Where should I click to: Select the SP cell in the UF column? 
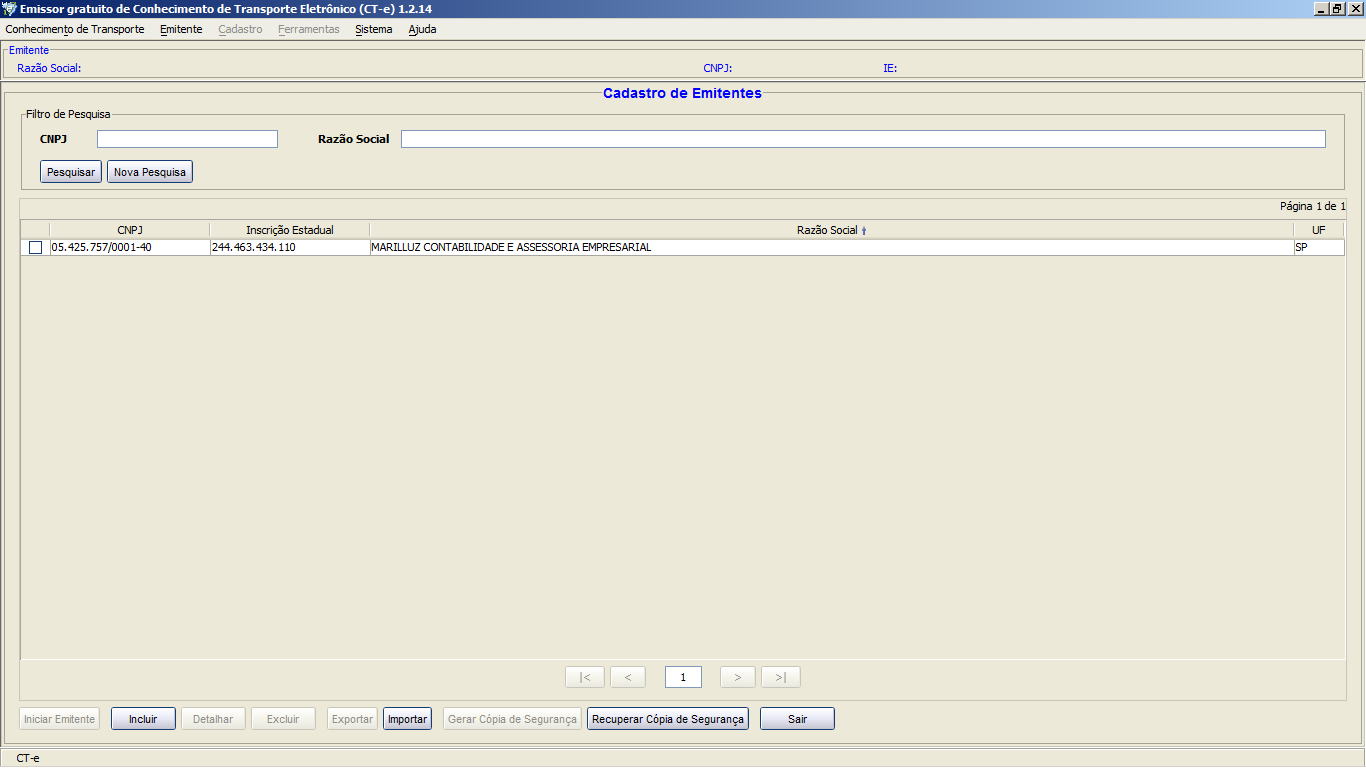coord(1318,247)
